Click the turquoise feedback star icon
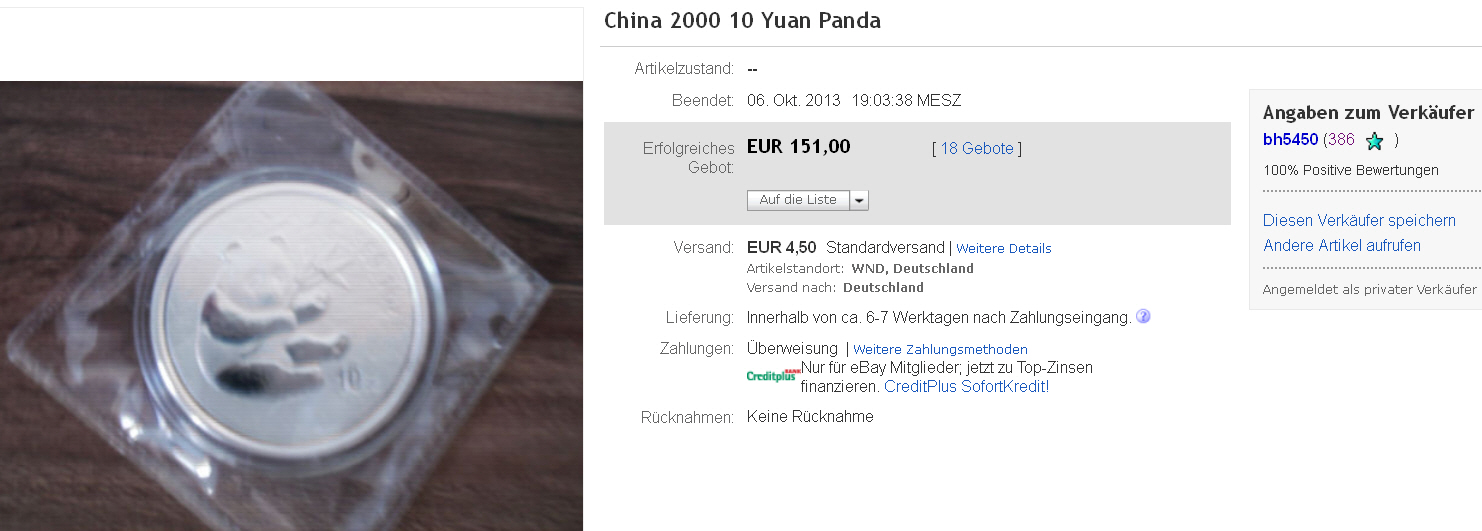 [1374, 141]
